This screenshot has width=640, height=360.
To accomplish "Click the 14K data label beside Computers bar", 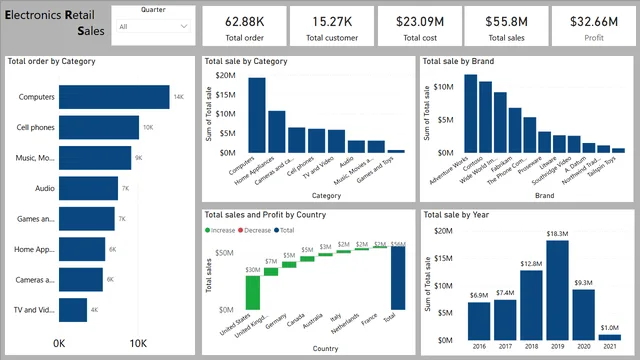I will click(179, 97).
